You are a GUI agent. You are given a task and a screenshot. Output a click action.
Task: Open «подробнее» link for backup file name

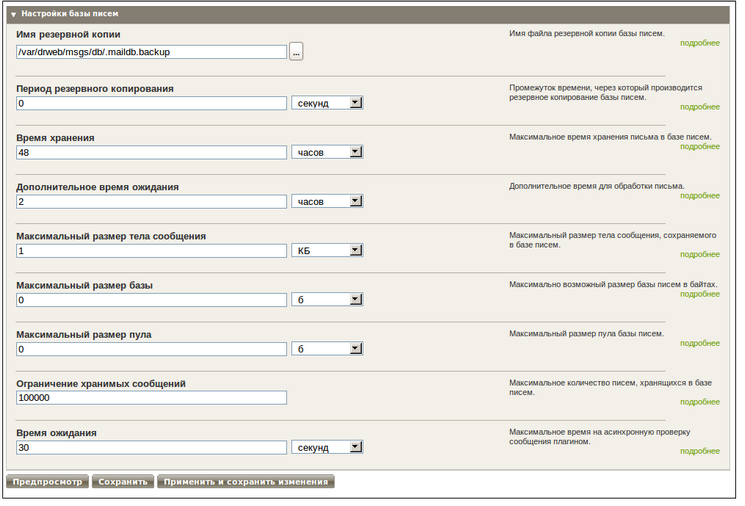coord(700,43)
